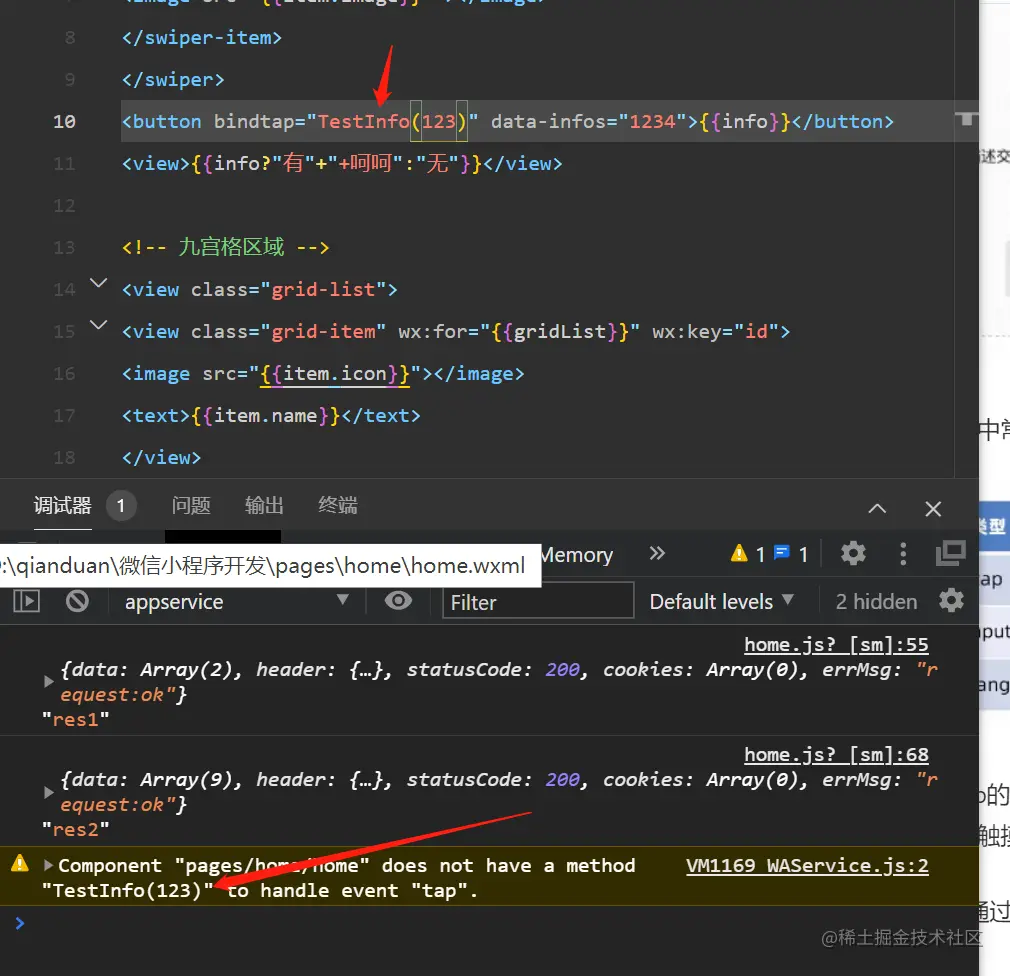The height and width of the screenshot is (976, 1010).
Task: Click the "res2" console string
Action: (75, 830)
